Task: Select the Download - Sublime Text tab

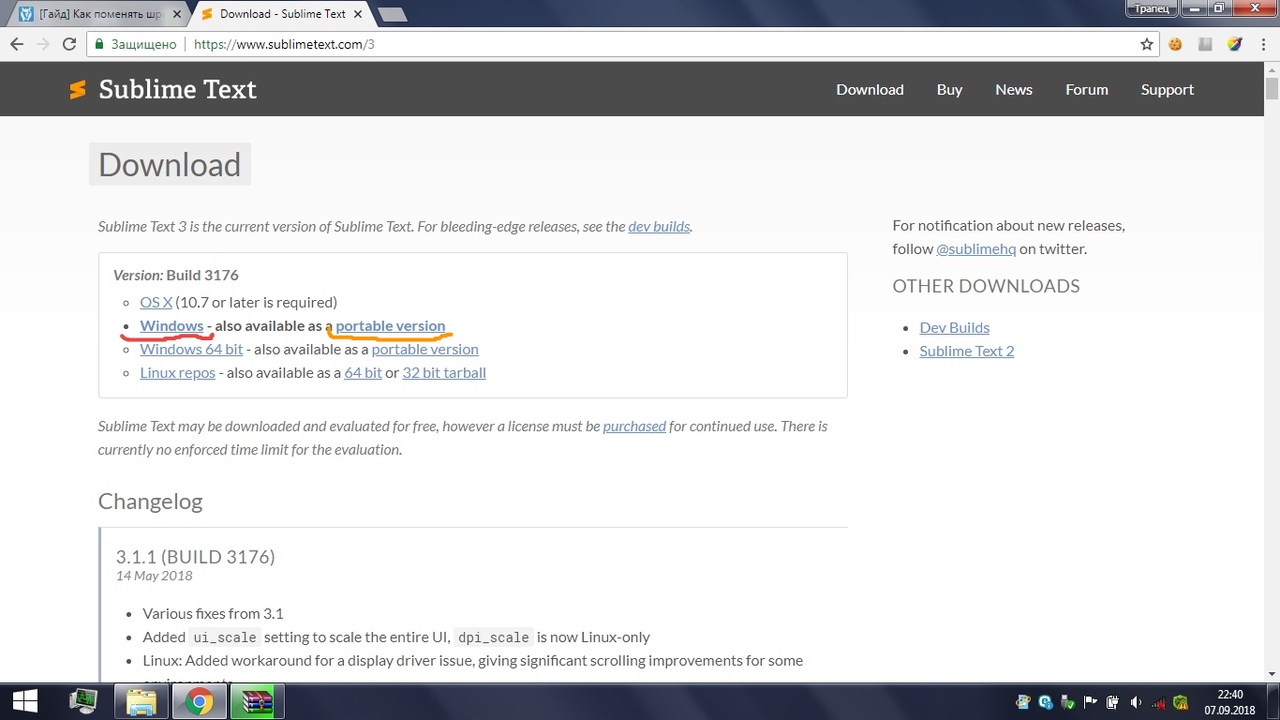Action: point(283,14)
